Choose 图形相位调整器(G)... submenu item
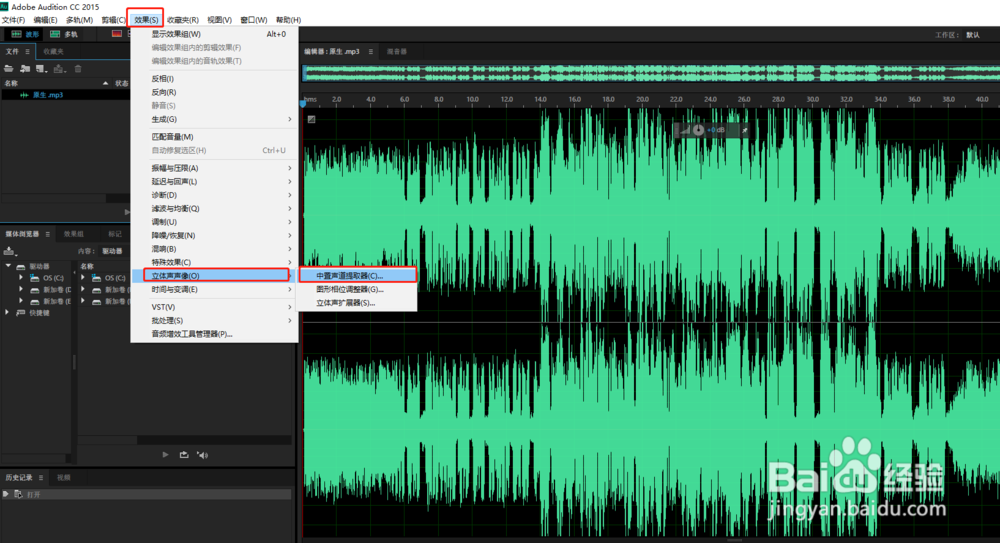 tap(358, 289)
